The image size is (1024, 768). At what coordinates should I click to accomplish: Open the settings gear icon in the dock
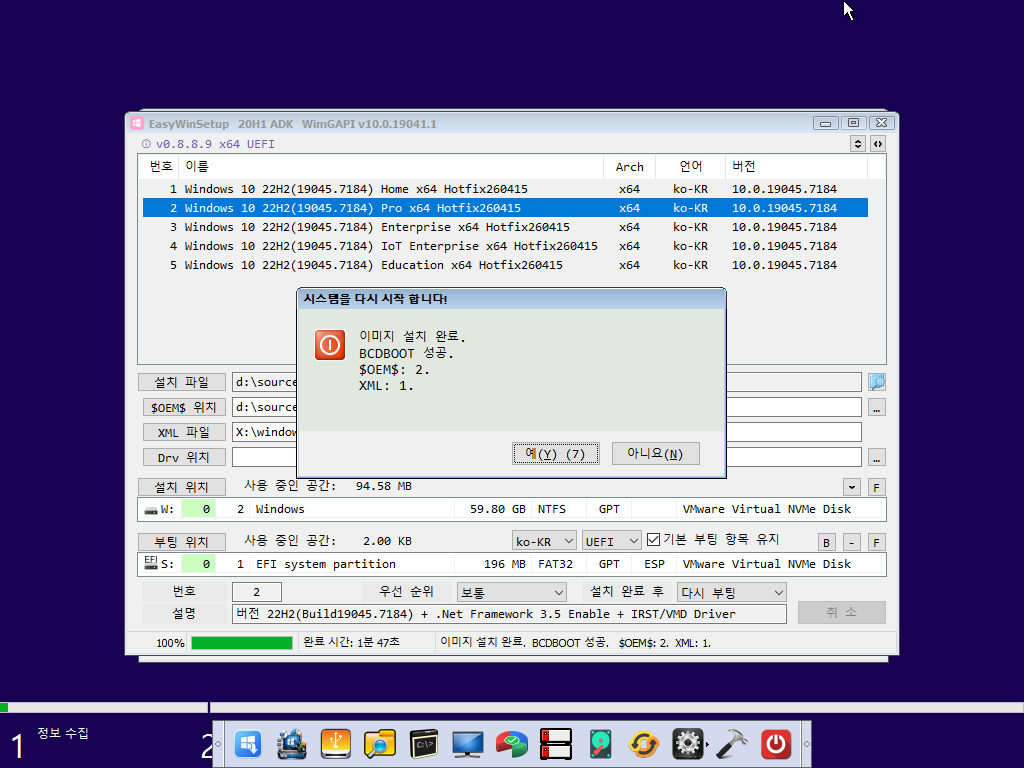click(x=688, y=744)
